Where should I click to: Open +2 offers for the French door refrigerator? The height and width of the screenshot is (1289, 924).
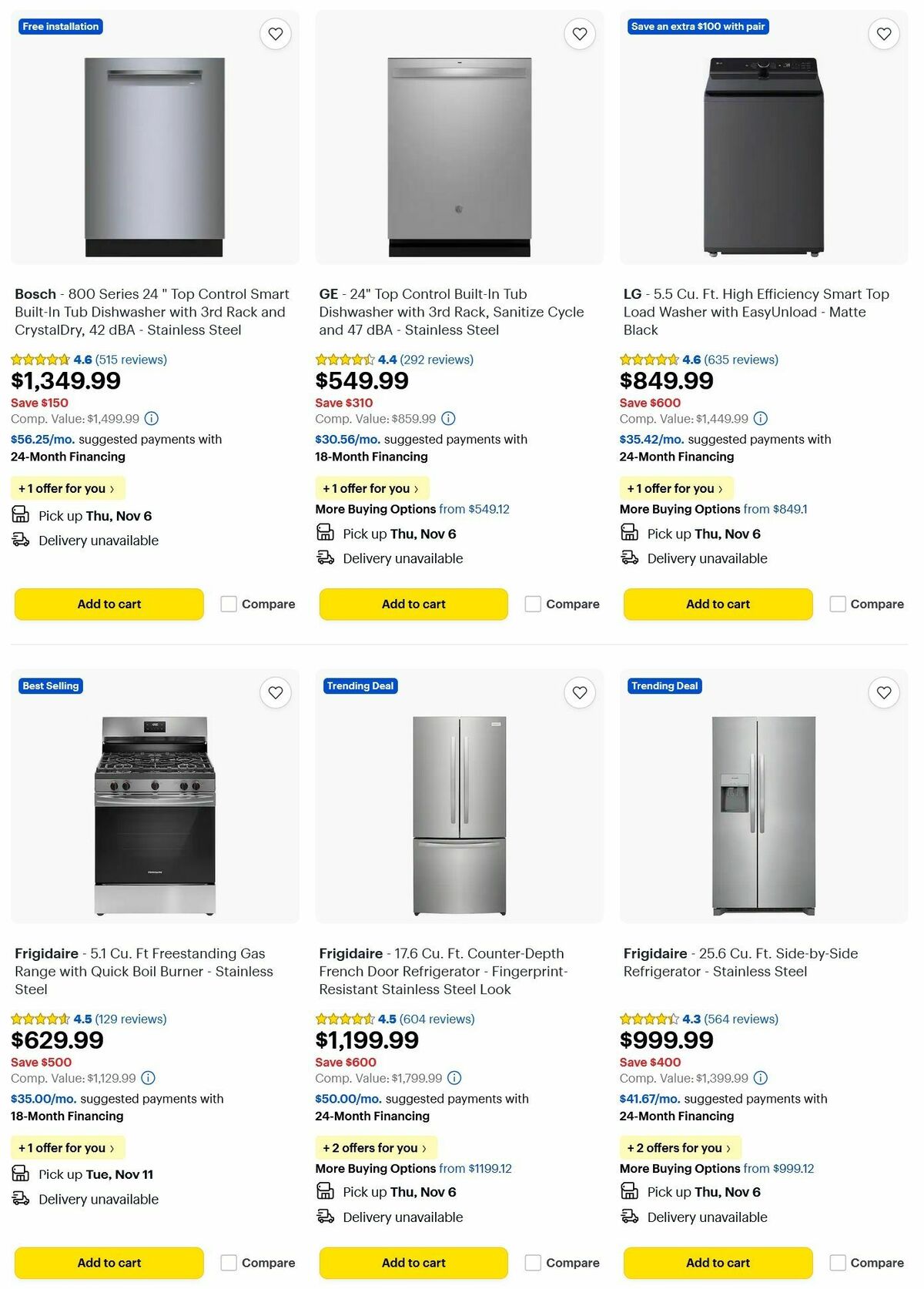pos(376,1147)
